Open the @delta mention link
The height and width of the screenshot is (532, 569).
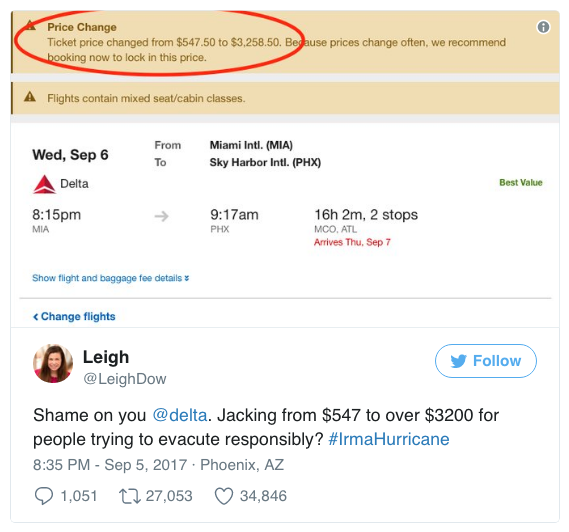180,415
